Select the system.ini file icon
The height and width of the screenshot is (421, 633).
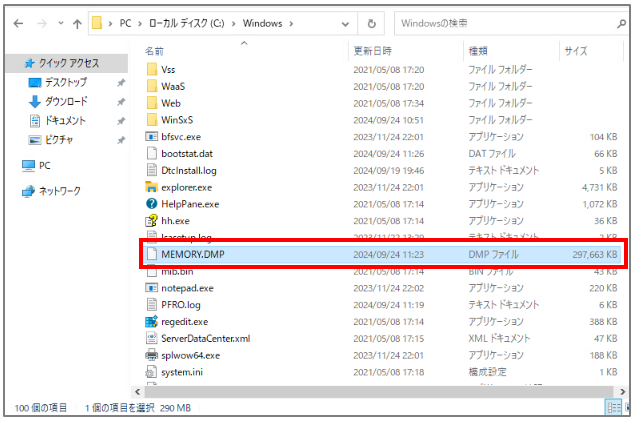(151, 372)
